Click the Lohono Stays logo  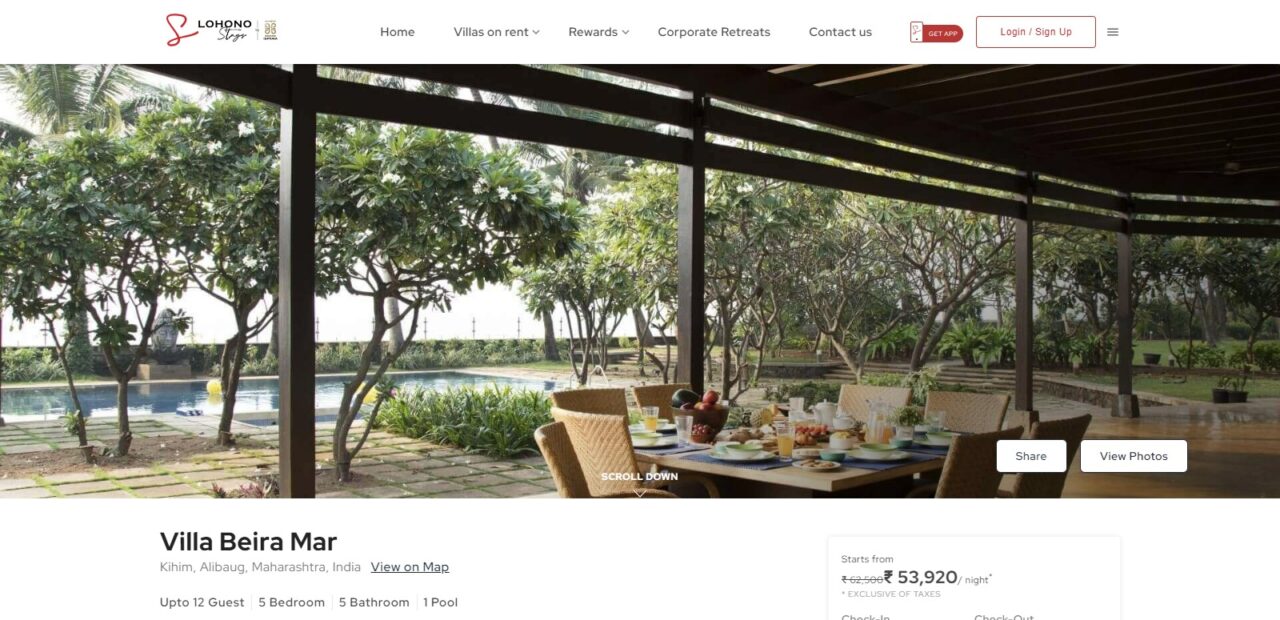pos(209,30)
